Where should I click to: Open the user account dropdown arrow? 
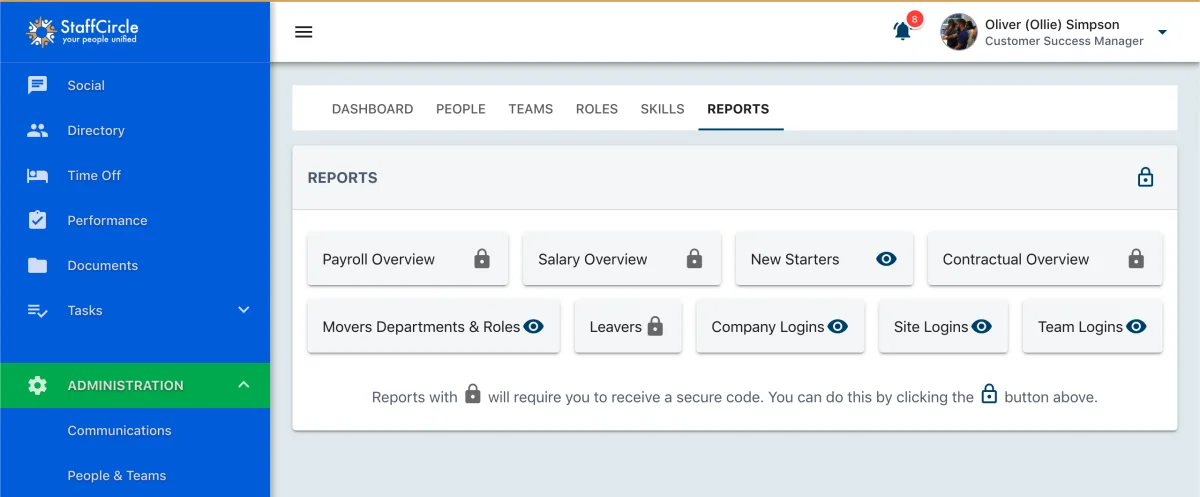1162,32
